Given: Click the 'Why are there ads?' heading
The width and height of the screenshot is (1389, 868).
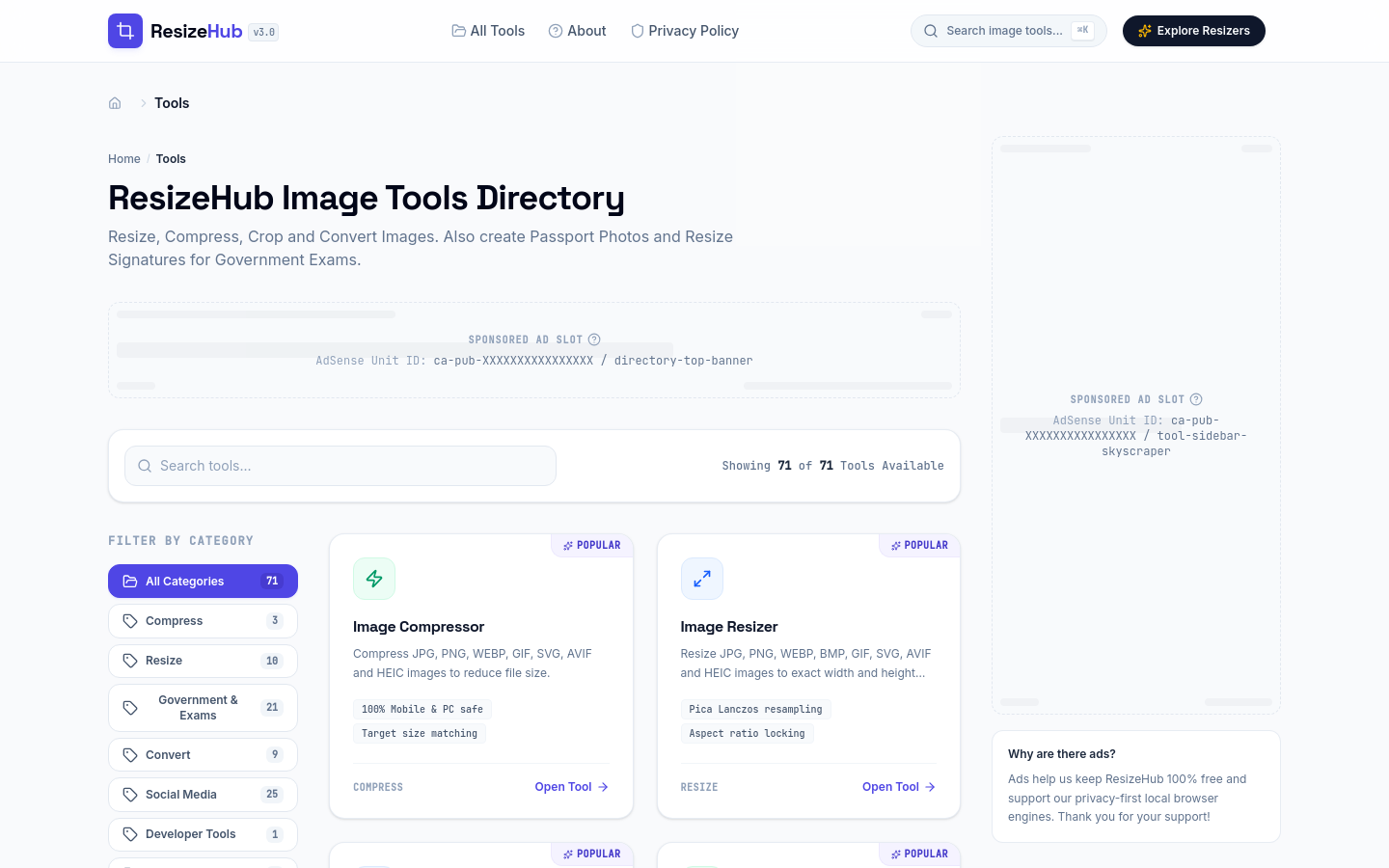Looking at the screenshot, I should 1062,754.
